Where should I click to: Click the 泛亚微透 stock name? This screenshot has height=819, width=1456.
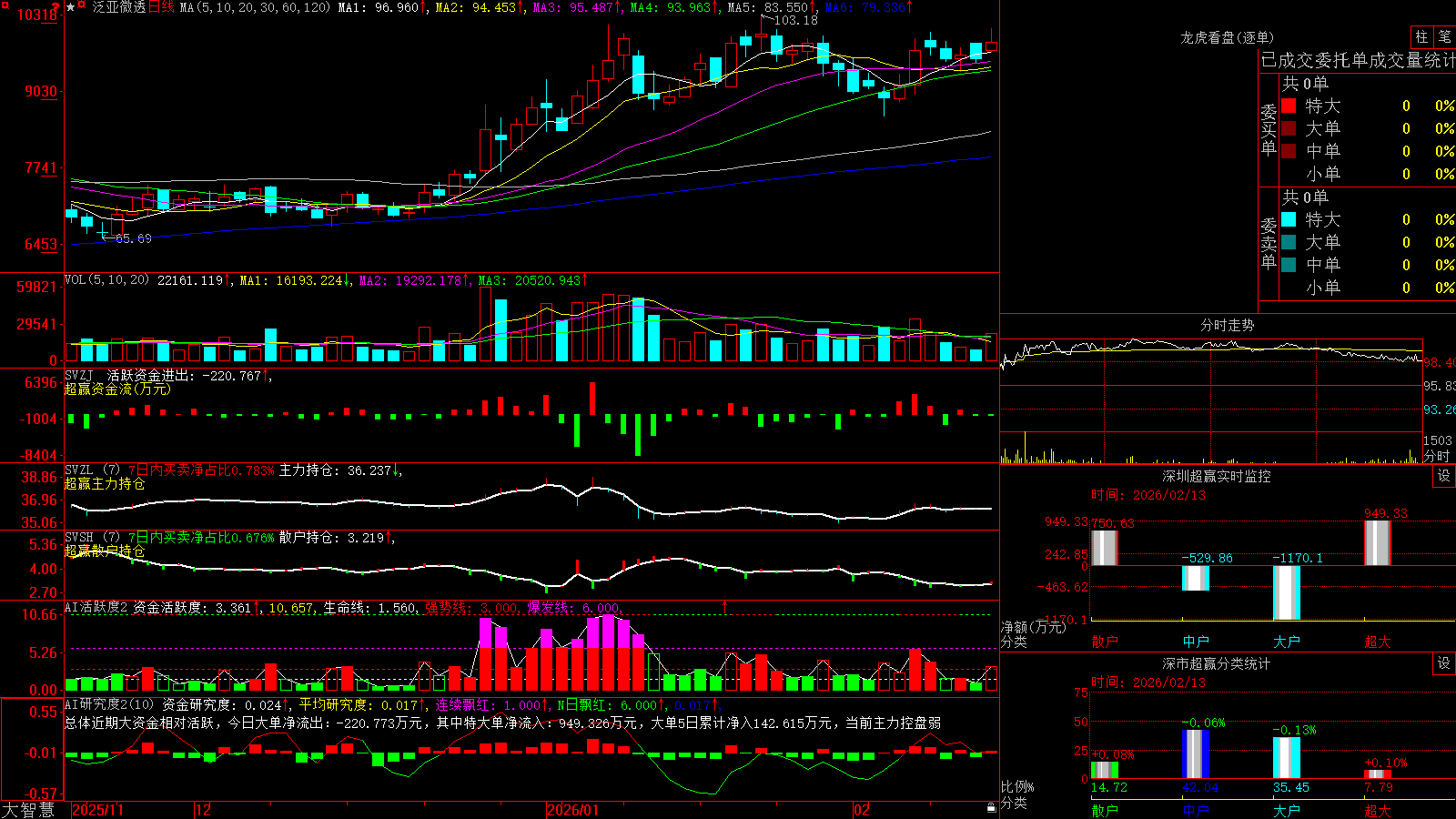click(x=118, y=7)
